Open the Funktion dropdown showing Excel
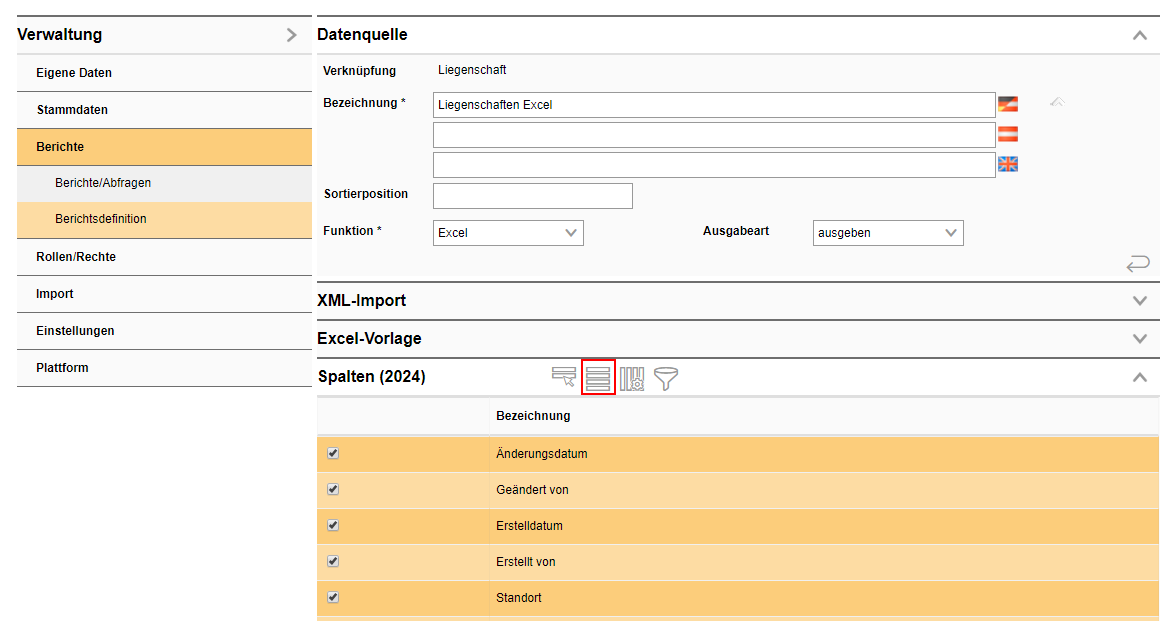The height and width of the screenshot is (621, 1162). pyautogui.click(x=508, y=233)
